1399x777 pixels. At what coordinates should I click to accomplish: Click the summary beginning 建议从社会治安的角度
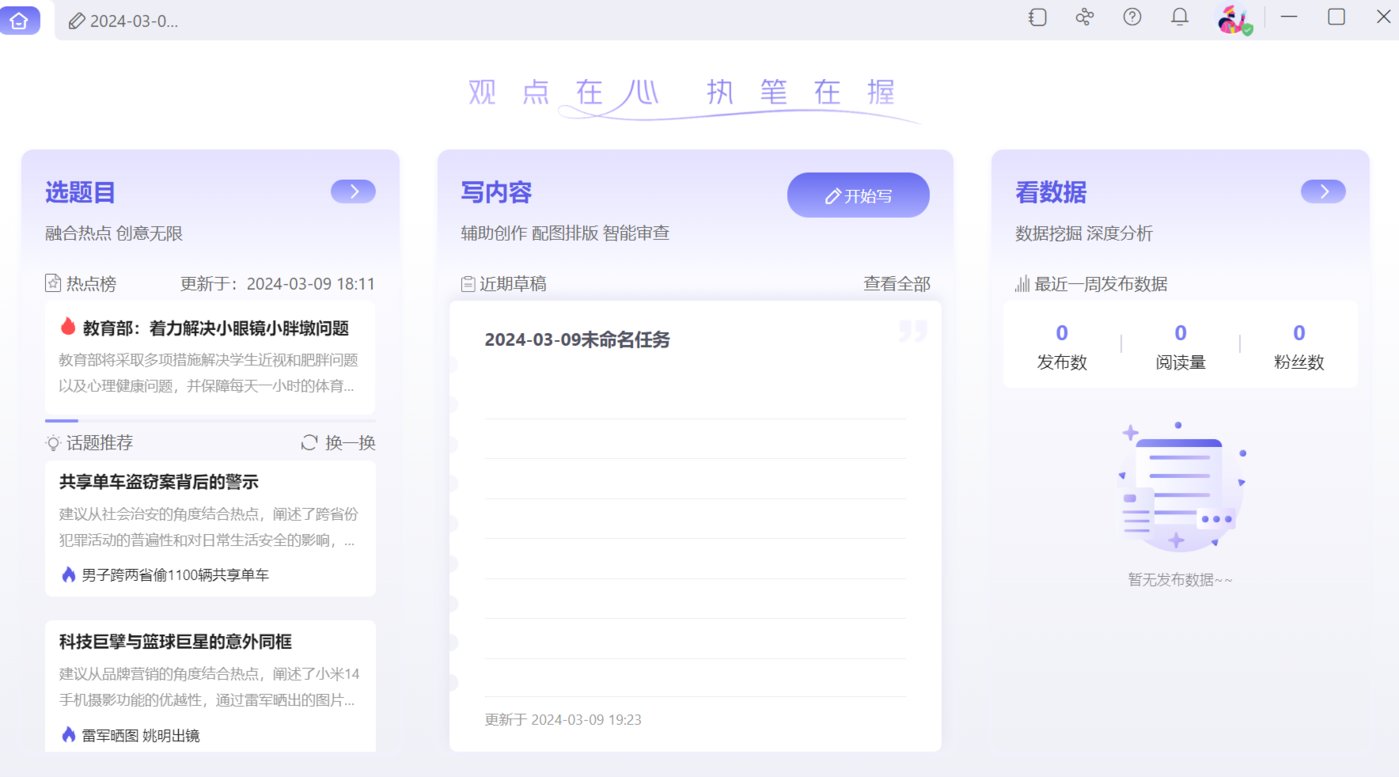point(208,527)
